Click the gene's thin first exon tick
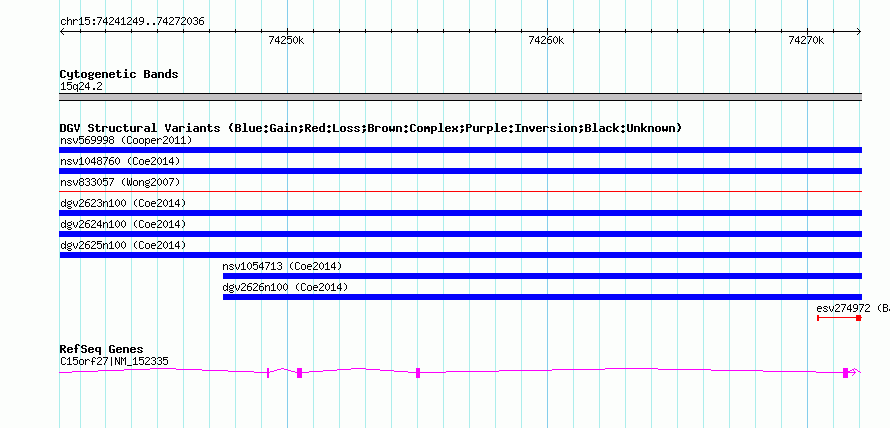 268,373
